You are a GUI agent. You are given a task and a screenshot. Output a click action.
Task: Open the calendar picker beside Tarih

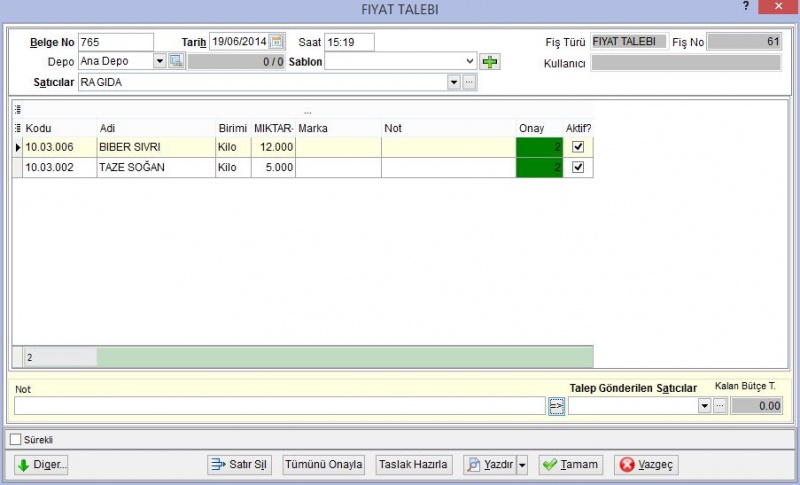(277, 42)
